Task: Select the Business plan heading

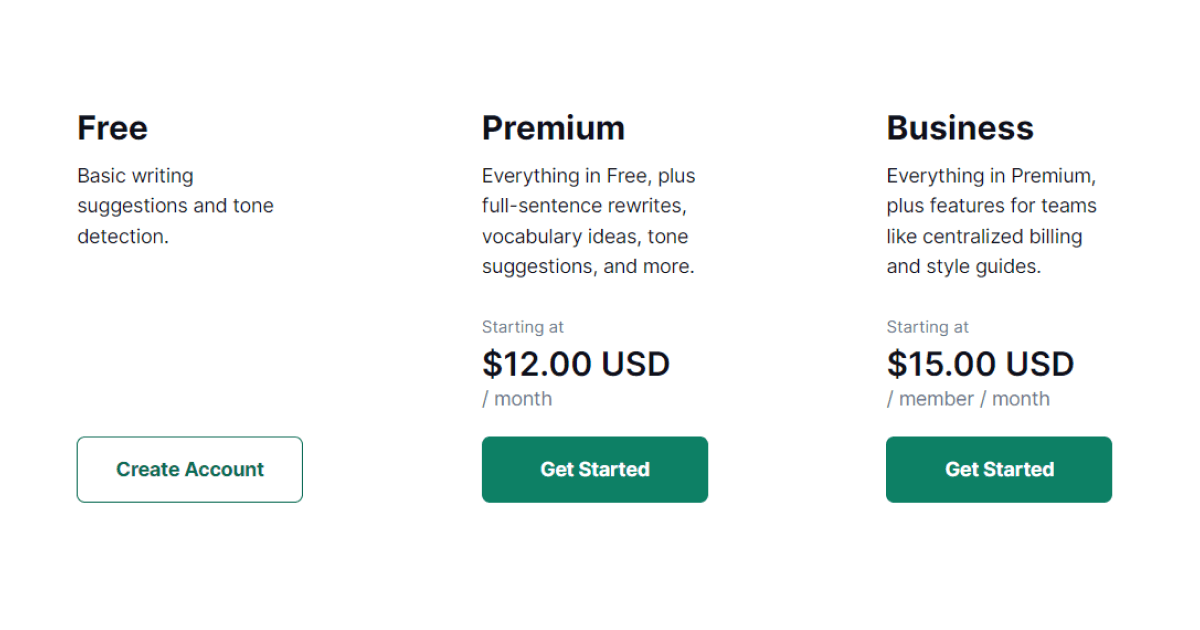Action: [x=960, y=128]
